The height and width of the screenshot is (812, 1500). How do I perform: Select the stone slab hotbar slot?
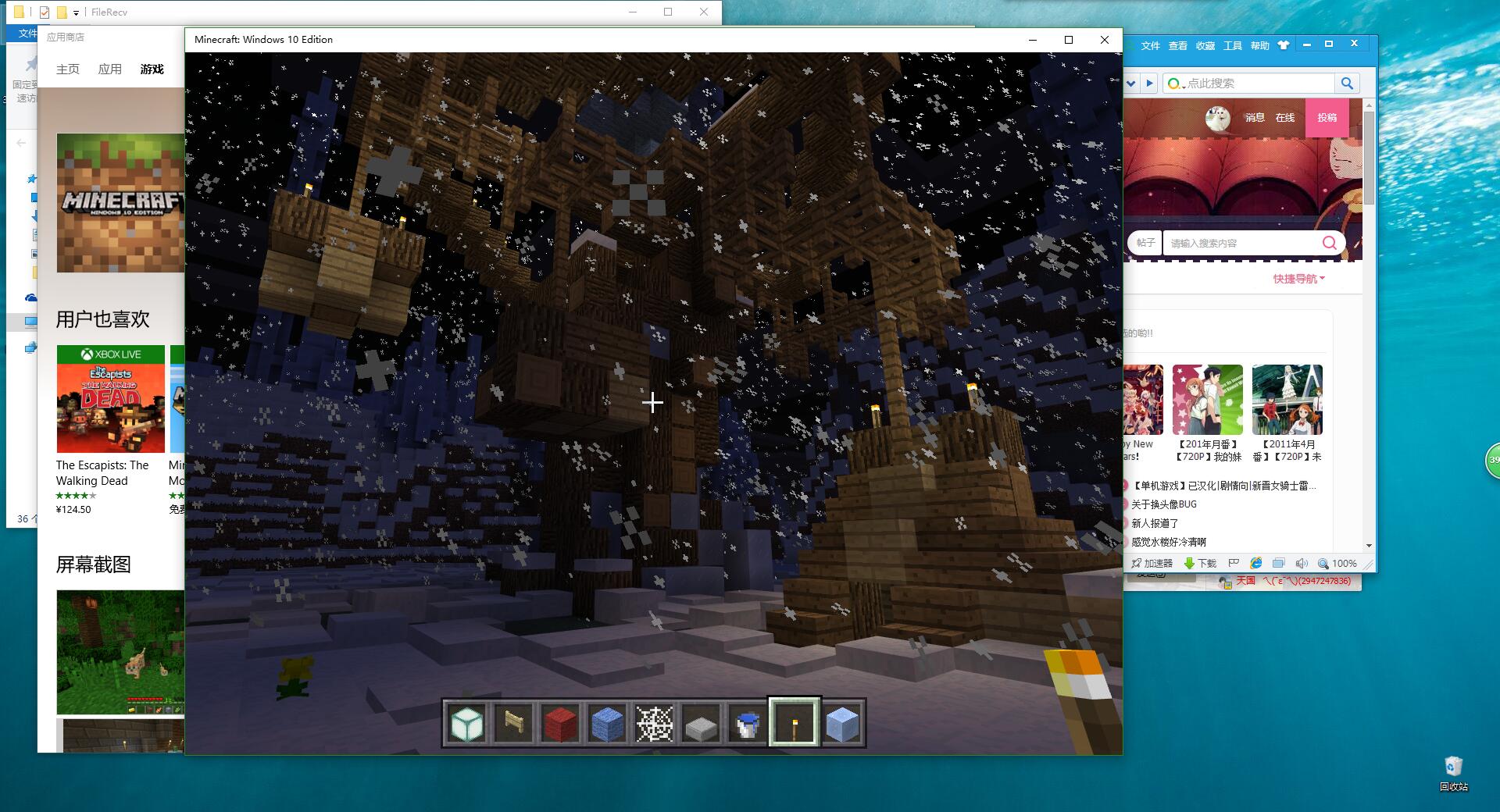(701, 724)
